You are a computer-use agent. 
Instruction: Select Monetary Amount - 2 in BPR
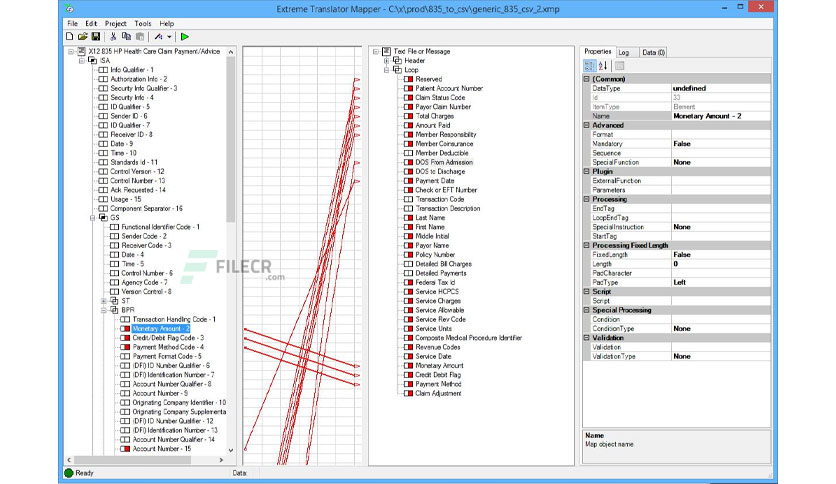click(x=160, y=329)
